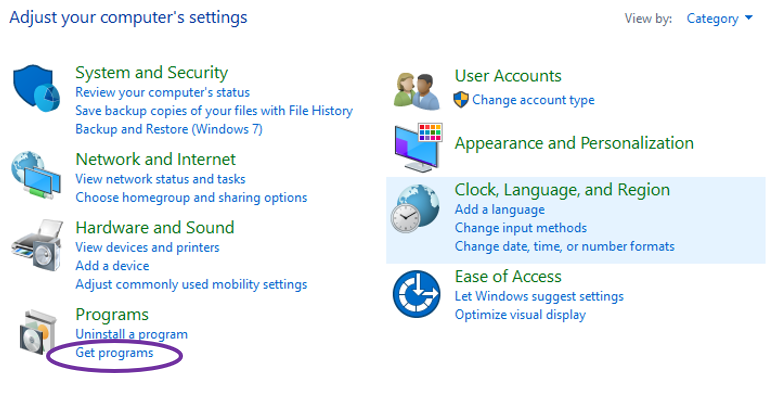Click the User Accounts people icon
771x406 pixels.
point(417,90)
